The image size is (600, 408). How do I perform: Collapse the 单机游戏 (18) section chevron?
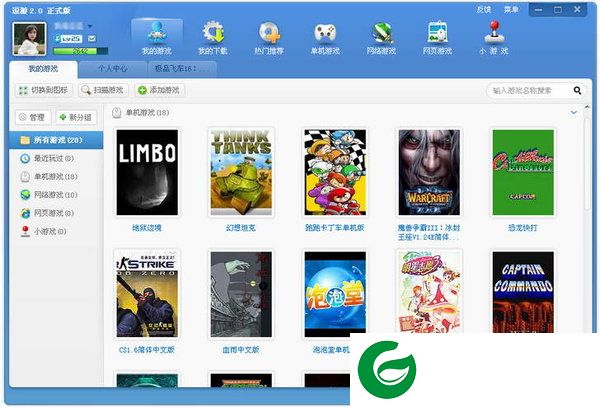point(574,113)
